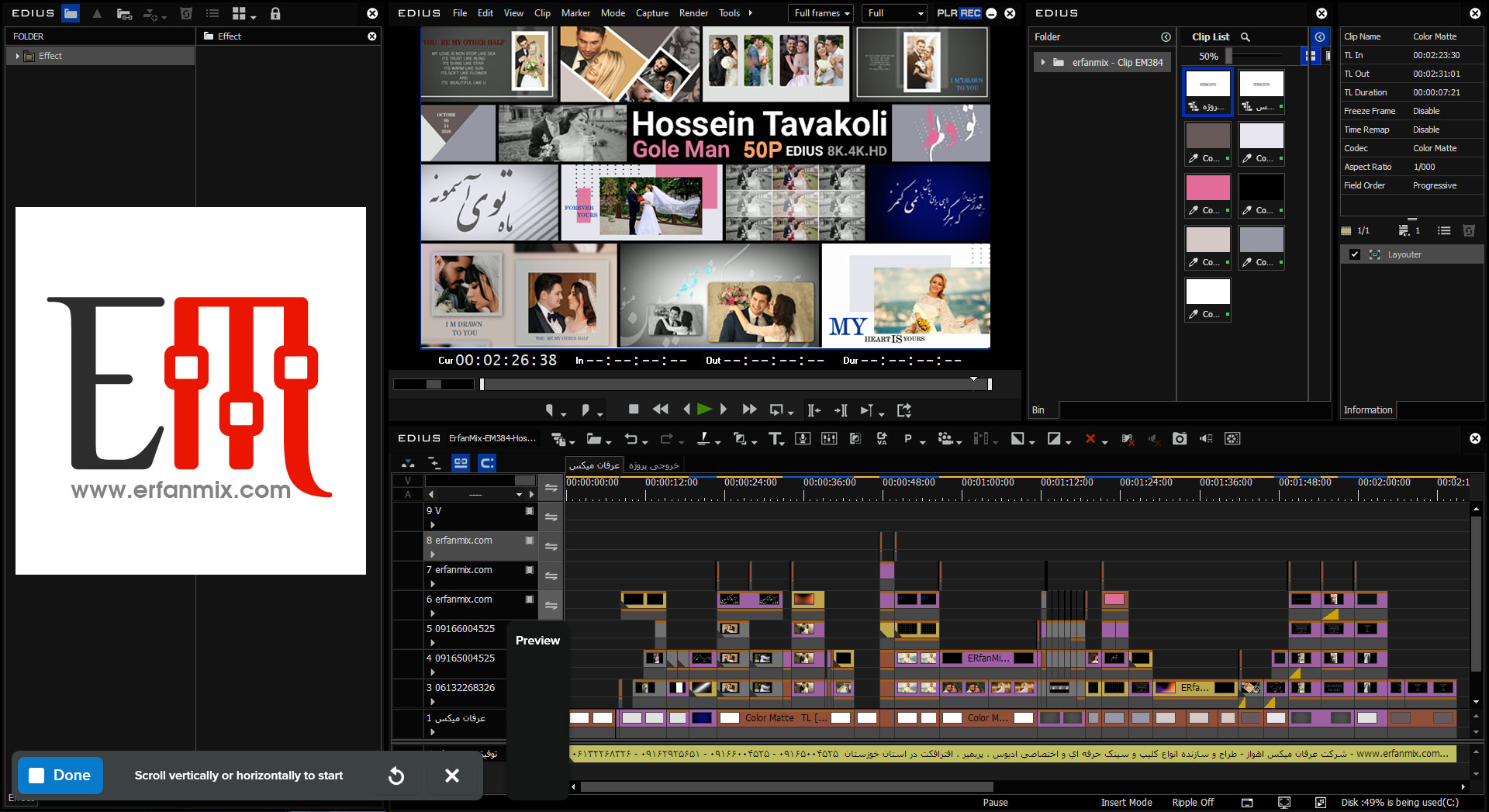Screen dimensions: 1489x812
Task: Click the search magnifier next to Clip List
Action: pyautogui.click(x=1245, y=36)
